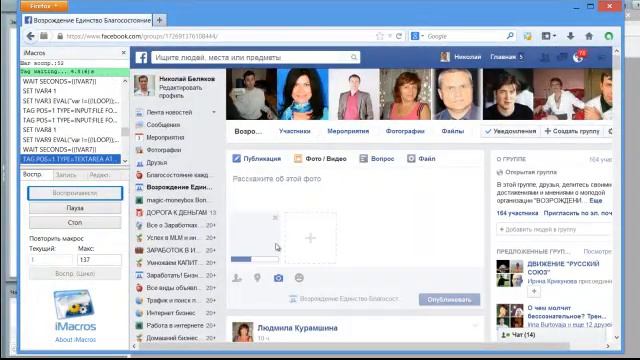Open notifications globe icon with red badge
Screen dimensions: 640x360
pyautogui.click(x=579, y=57)
